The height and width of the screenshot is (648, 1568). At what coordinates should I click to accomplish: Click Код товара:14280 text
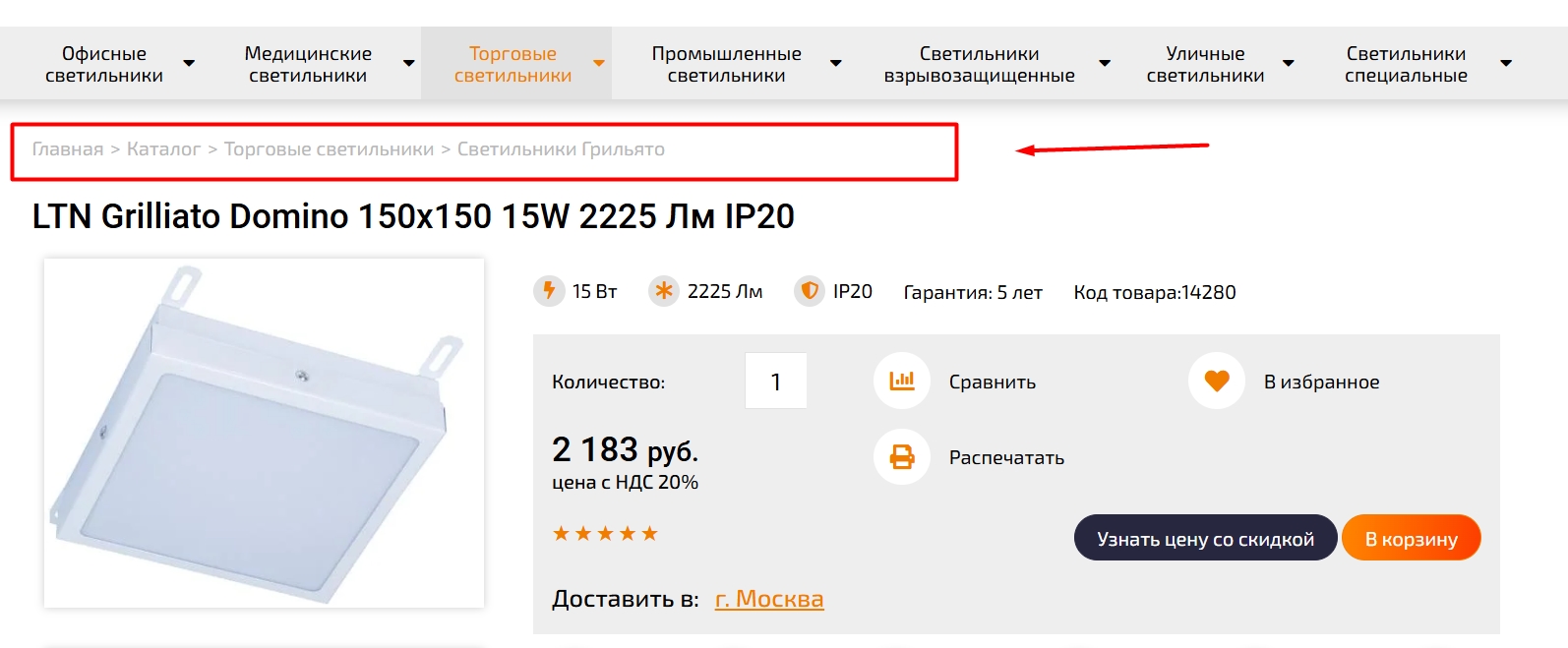[1155, 293]
